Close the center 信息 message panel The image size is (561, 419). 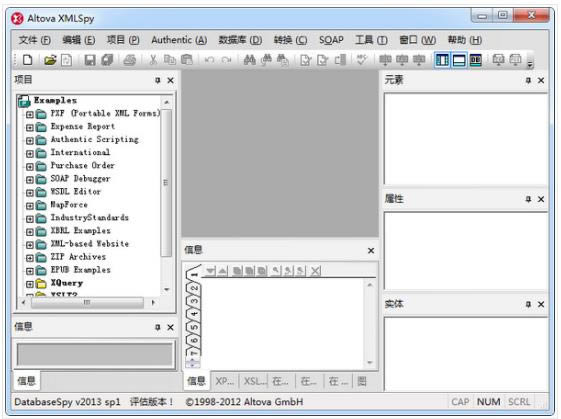[371, 251]
